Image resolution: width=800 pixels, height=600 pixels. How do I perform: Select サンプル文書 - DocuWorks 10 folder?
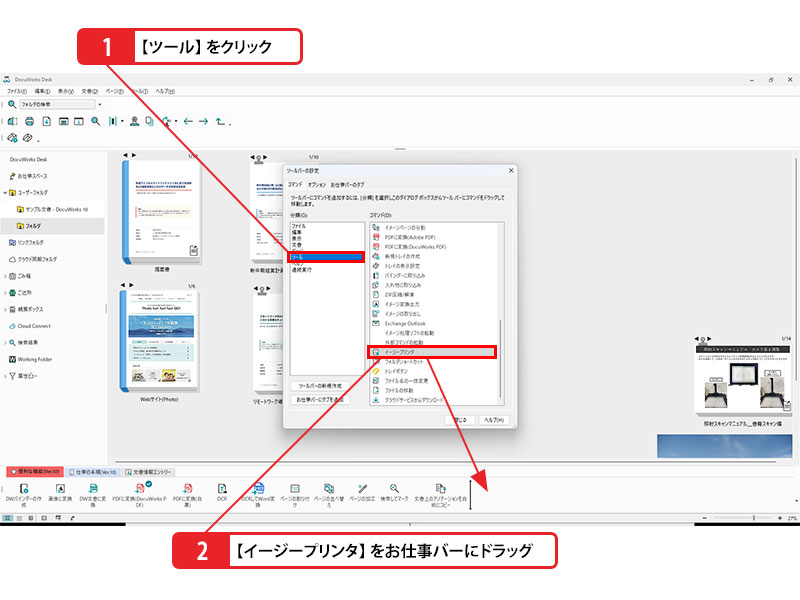click(x=57, y=209)
